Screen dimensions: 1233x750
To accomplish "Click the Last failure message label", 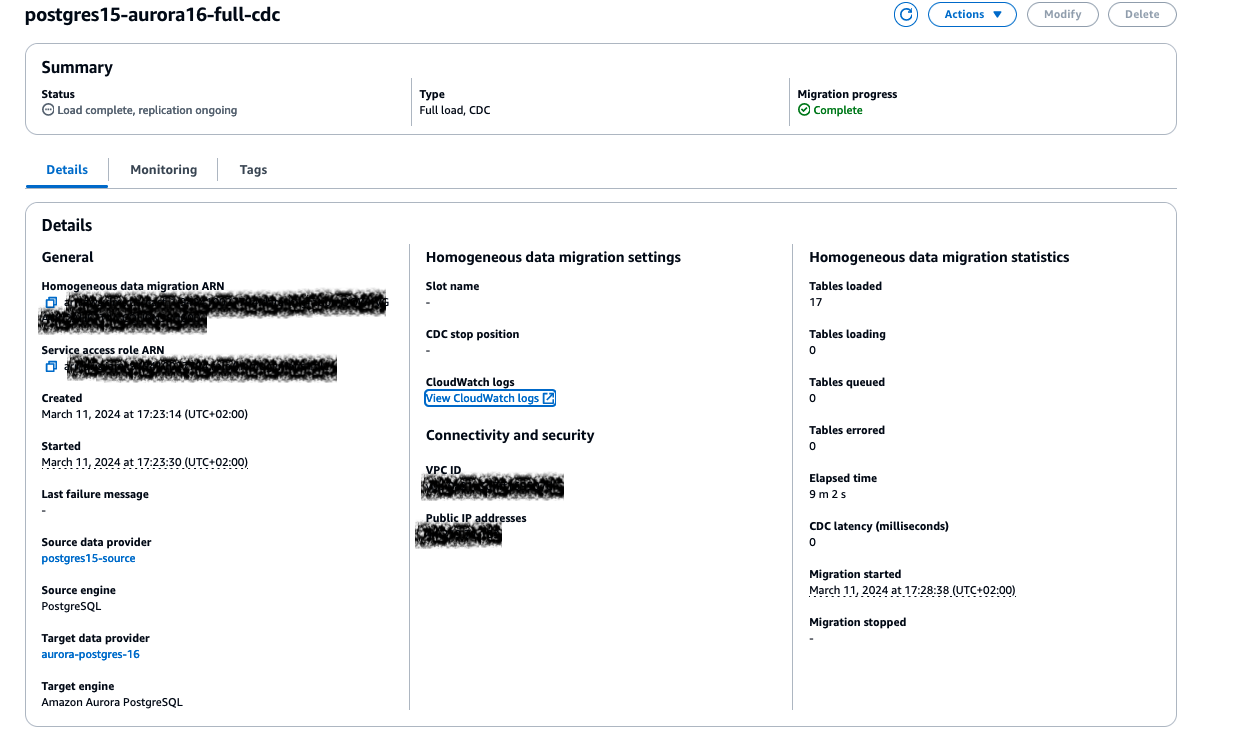I will (x=95, y=494).
